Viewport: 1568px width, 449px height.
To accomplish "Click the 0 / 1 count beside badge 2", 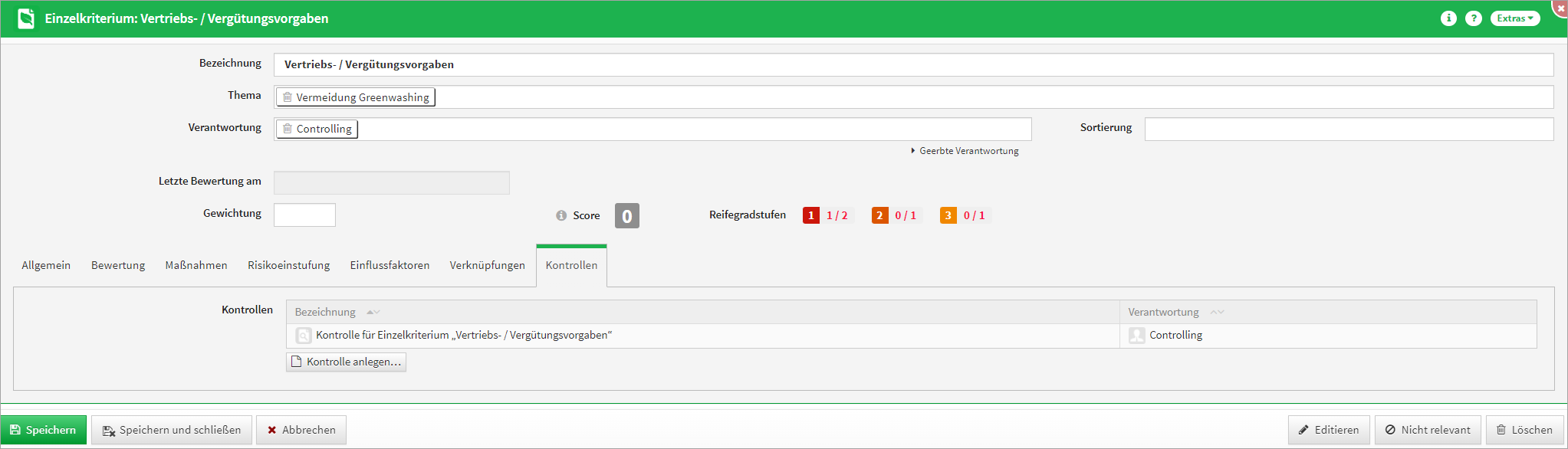I will coord(906,215).
